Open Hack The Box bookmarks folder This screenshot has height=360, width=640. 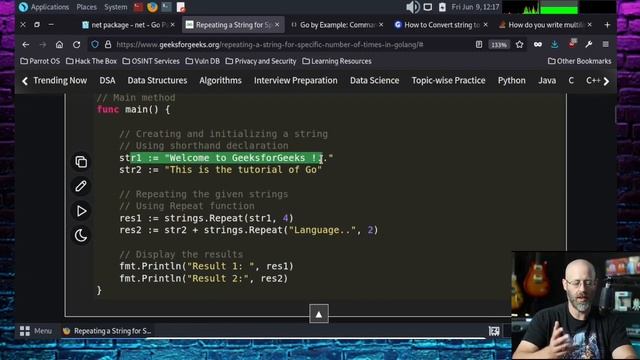click(91, 61)
